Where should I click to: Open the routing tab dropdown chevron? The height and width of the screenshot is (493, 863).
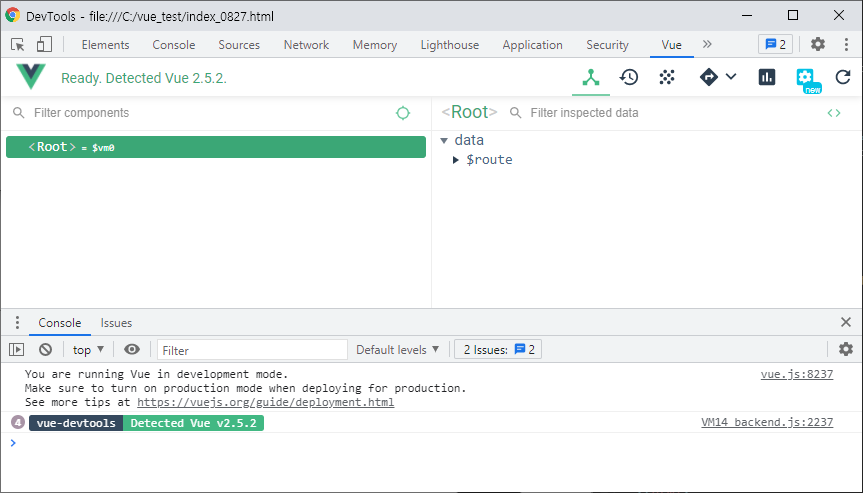731,77
